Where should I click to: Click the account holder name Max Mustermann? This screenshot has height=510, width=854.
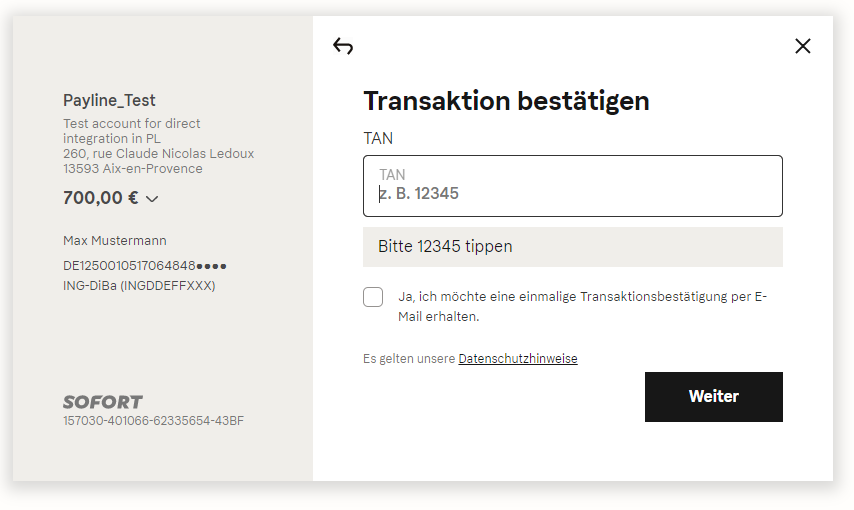[x=115, y=240]
